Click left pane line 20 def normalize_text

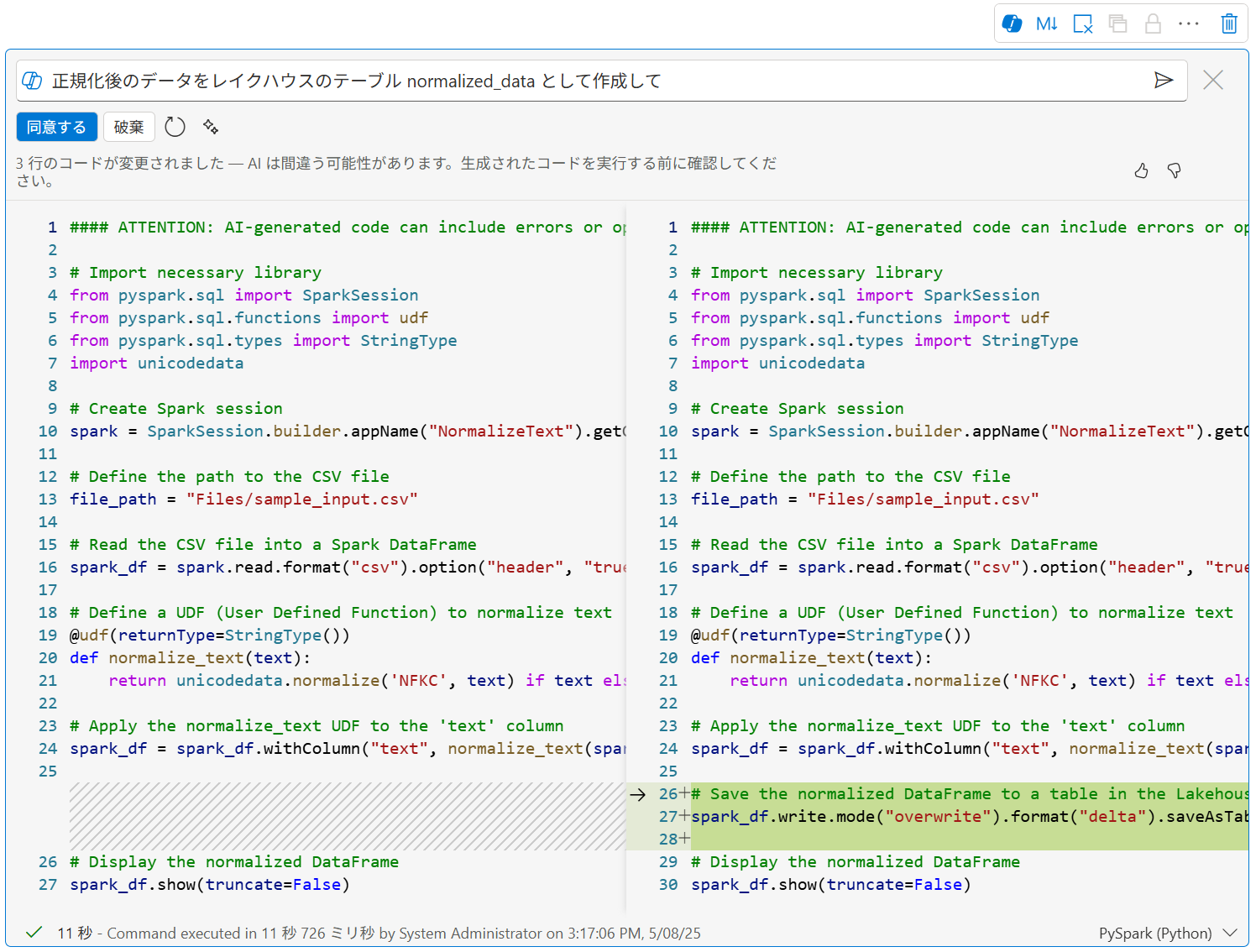191,658
